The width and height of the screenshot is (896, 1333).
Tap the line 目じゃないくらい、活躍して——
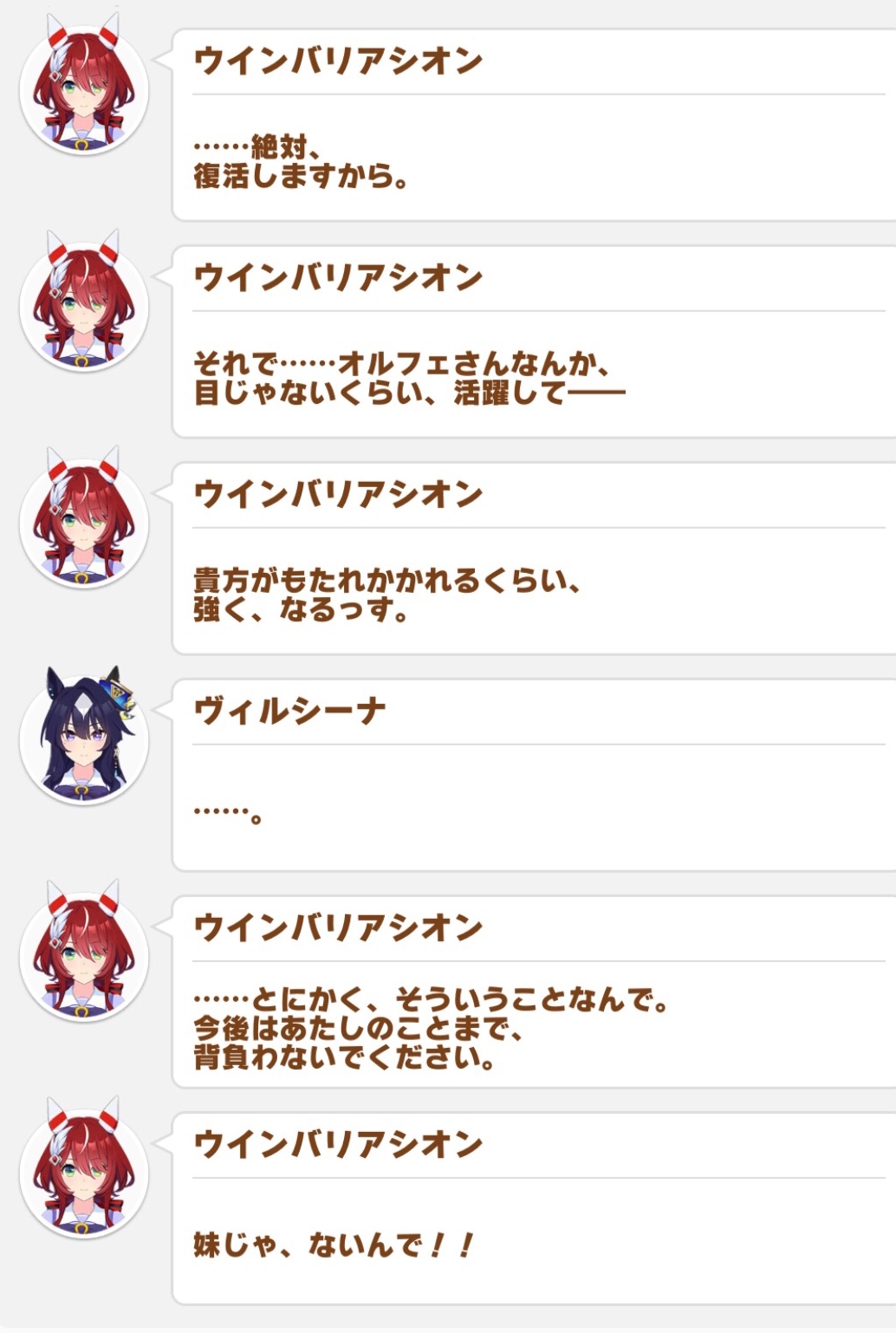409,393
